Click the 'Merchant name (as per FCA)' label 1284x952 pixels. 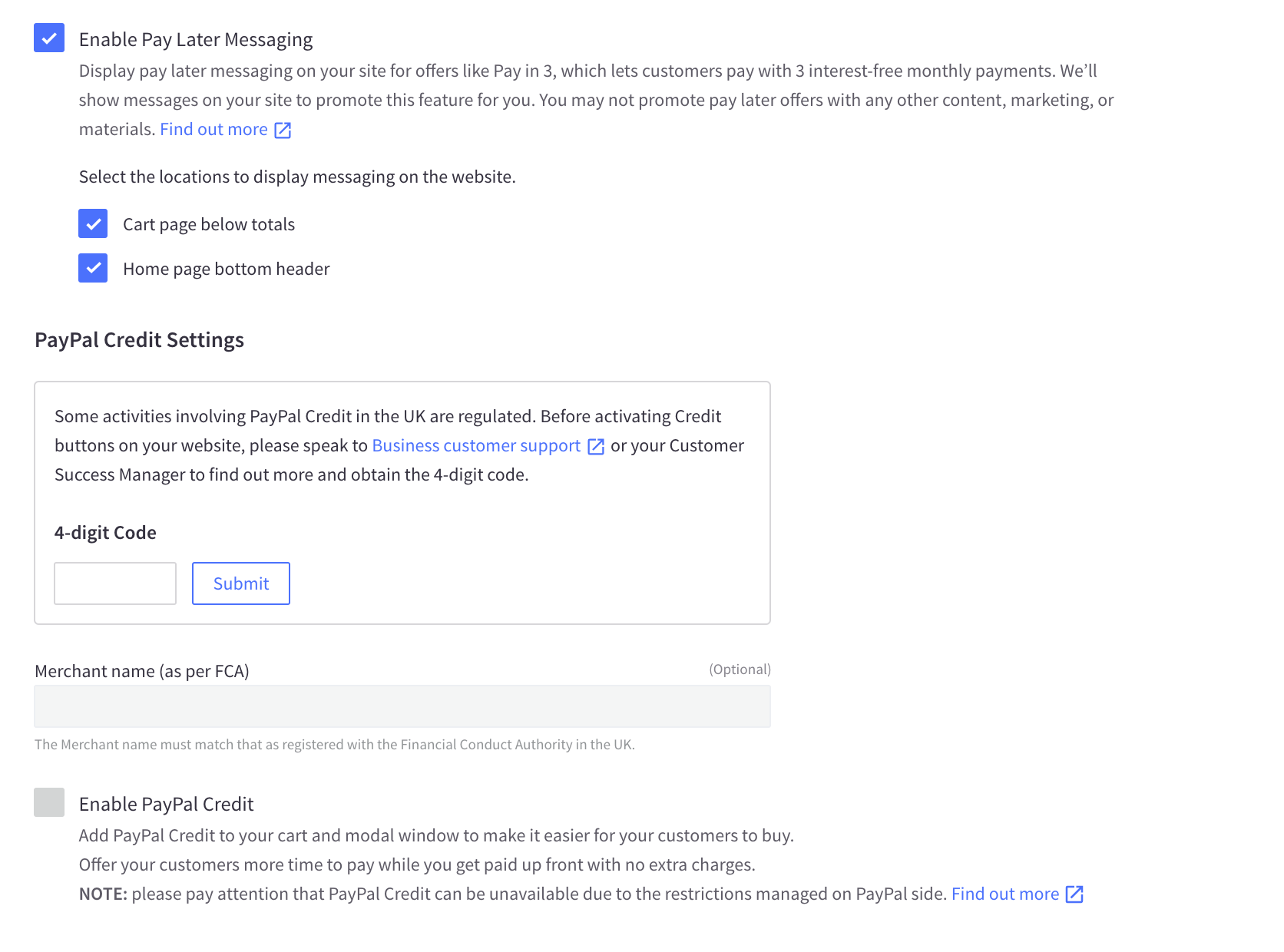tap(142, 672)
